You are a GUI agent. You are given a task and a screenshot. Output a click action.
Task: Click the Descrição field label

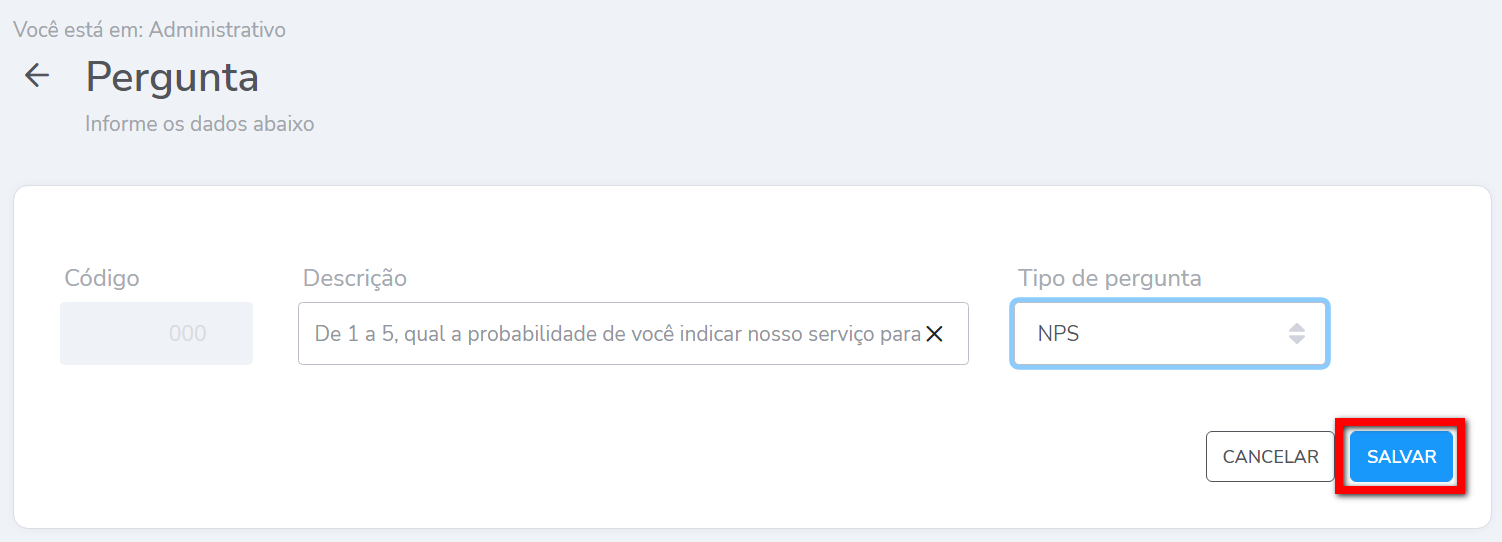click(x=355, y=278)
